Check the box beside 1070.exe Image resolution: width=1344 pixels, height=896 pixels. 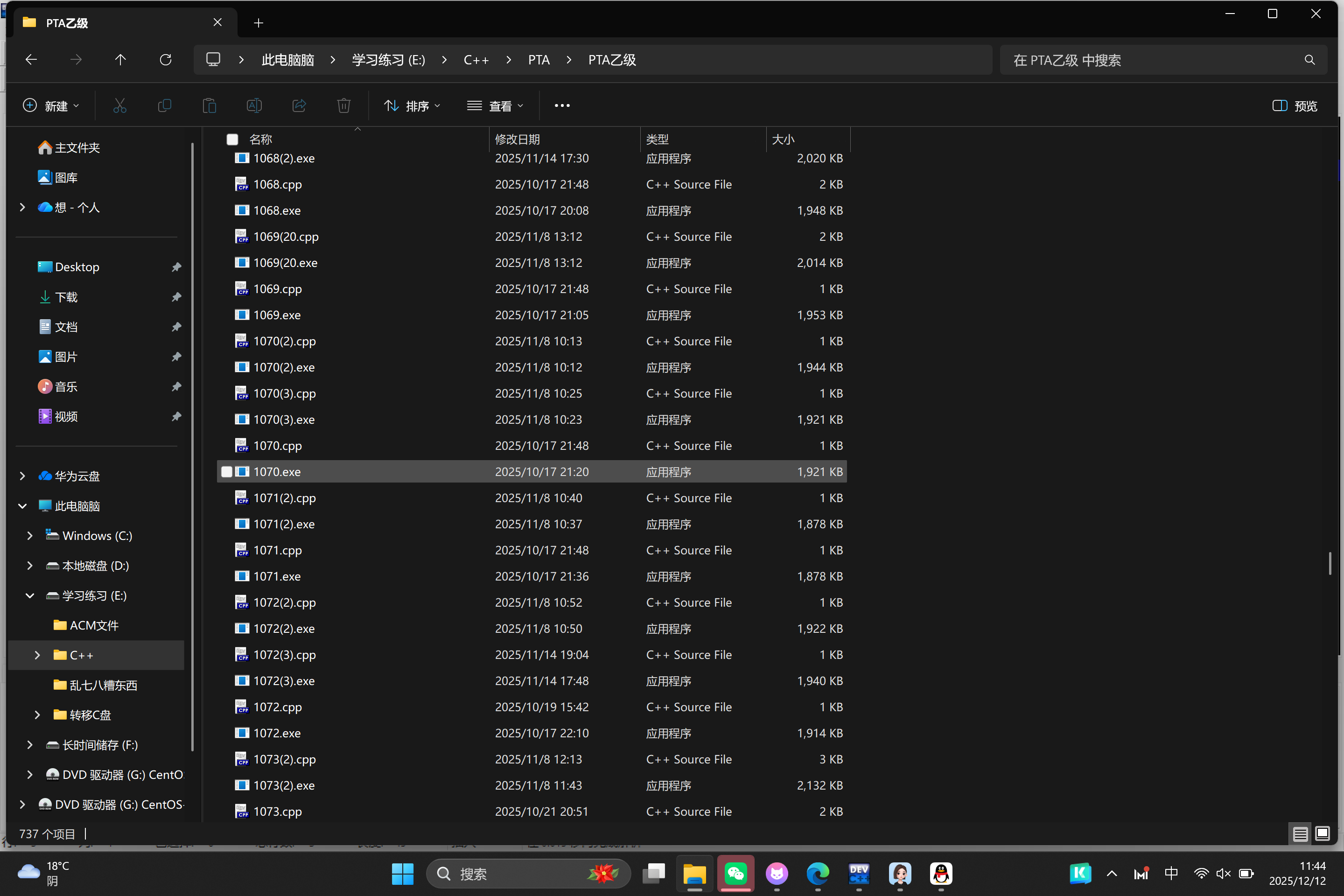[x=227, y=472]
